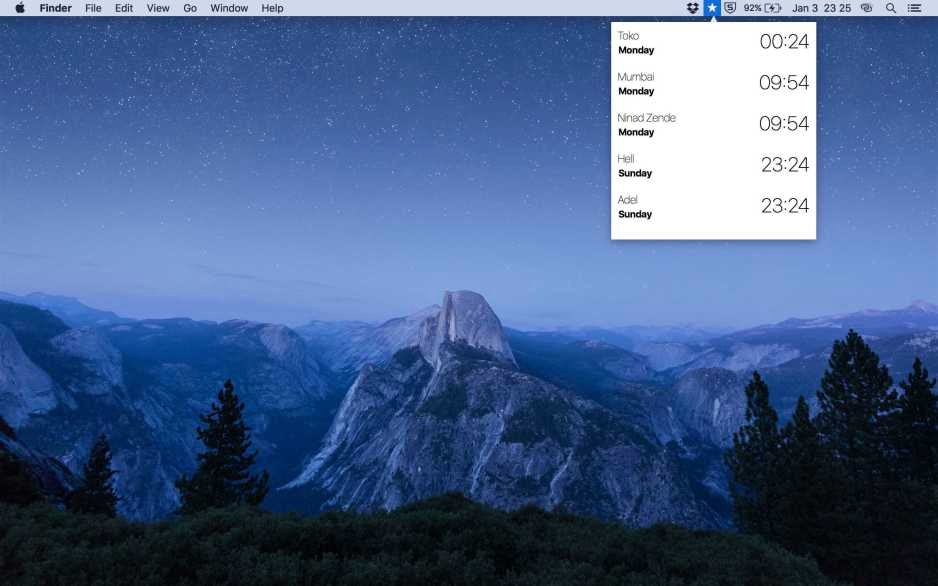The image size is (938, 586).
Task: Select the Ninad Zende clock label
Action: point(647,118)
